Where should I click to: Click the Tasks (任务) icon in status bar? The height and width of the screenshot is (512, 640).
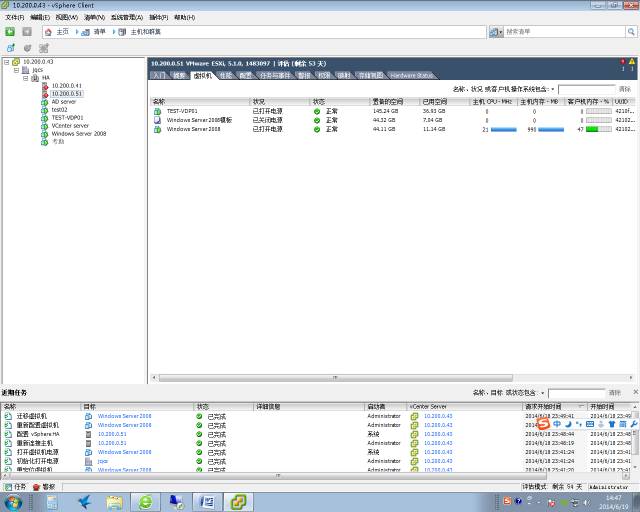click(x=8, y=487)
